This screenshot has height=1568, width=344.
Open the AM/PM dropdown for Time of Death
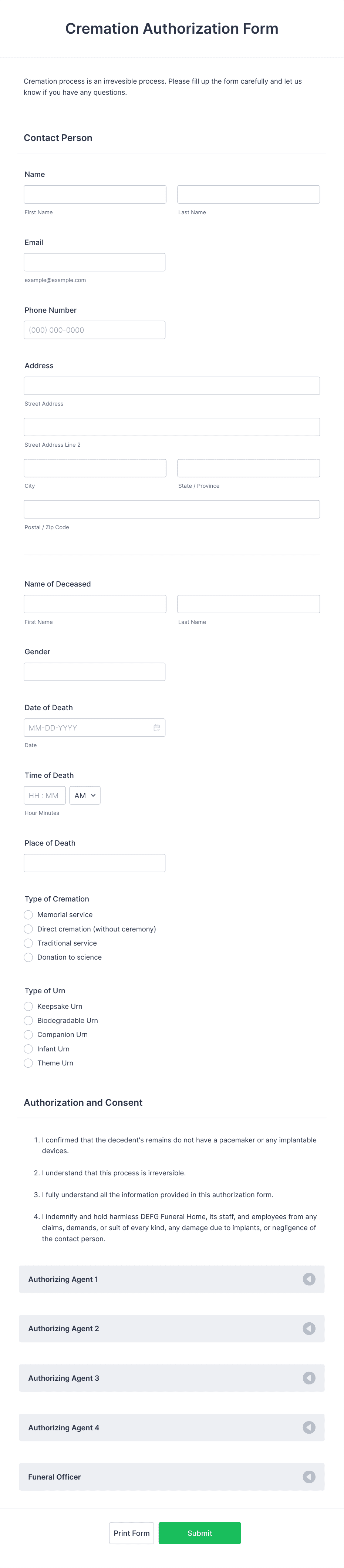85,795
